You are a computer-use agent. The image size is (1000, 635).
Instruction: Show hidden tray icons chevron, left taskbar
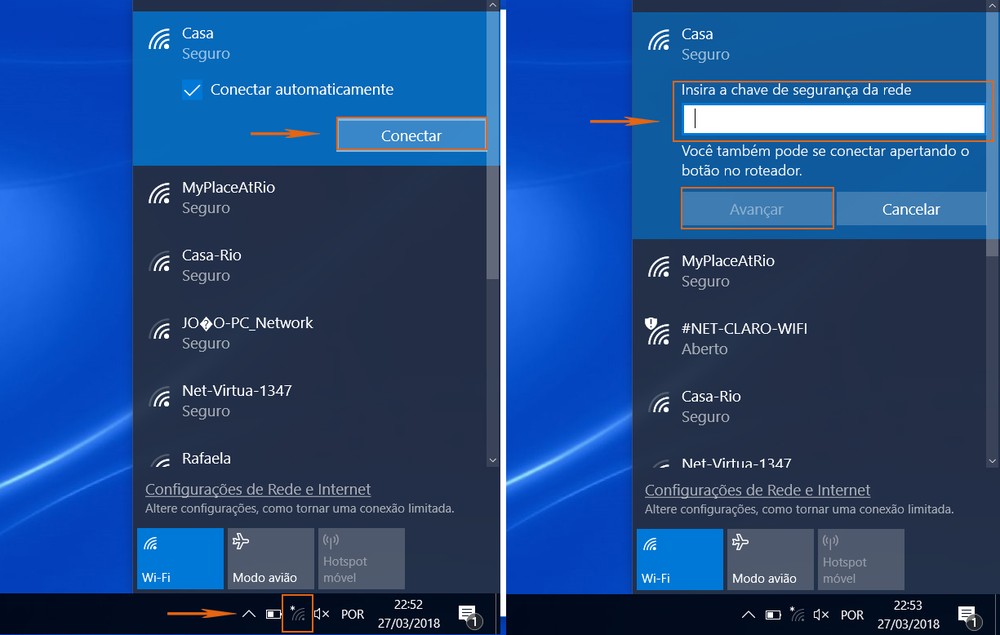(249, 614)
